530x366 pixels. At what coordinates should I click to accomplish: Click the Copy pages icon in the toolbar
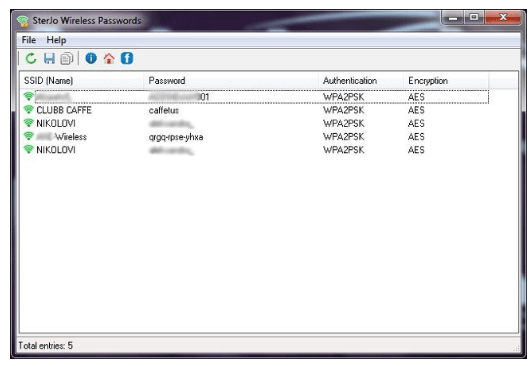coord(67,58)
